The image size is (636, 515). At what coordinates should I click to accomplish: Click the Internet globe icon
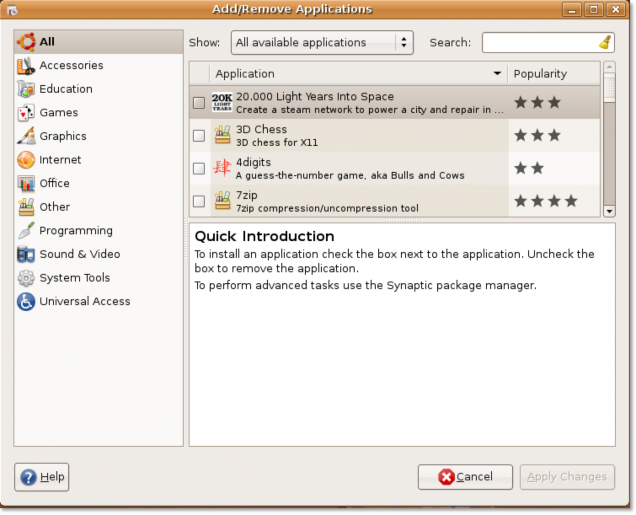26,160
